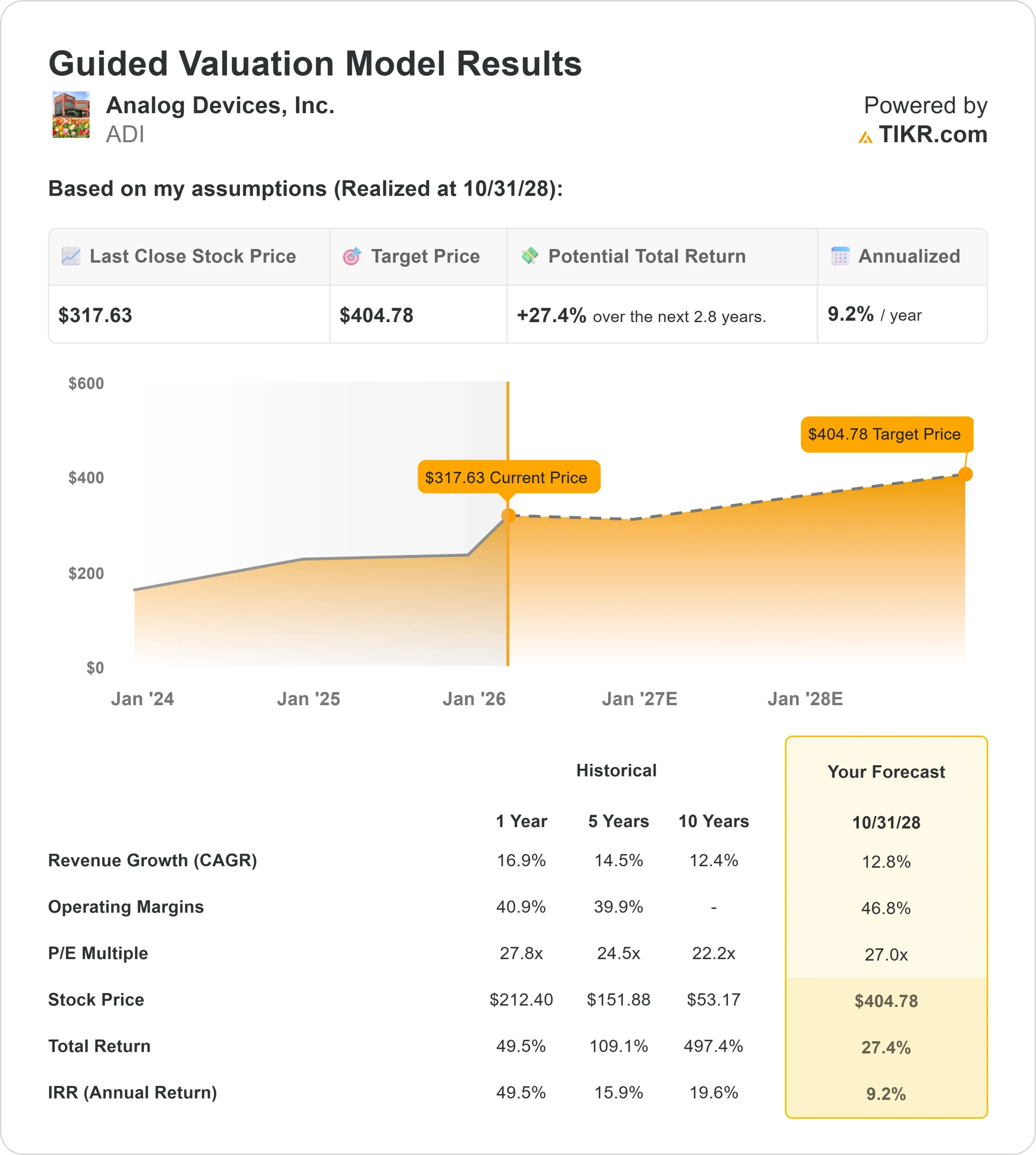Click the ADI ticker symbol text
1036x1155 pixels.
click(x=125, y=134)
